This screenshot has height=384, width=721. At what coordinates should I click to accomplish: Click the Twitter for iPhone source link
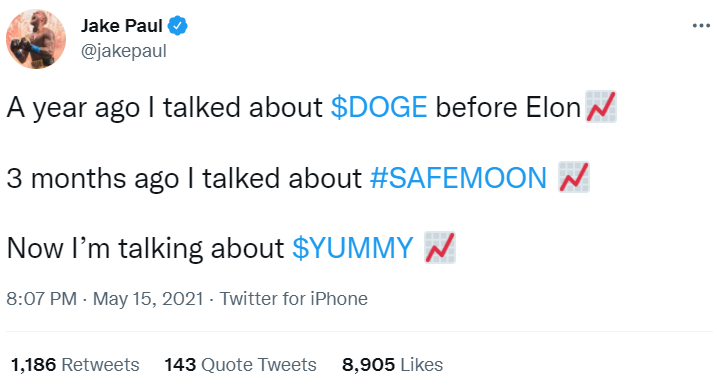(x=294, y=299)
